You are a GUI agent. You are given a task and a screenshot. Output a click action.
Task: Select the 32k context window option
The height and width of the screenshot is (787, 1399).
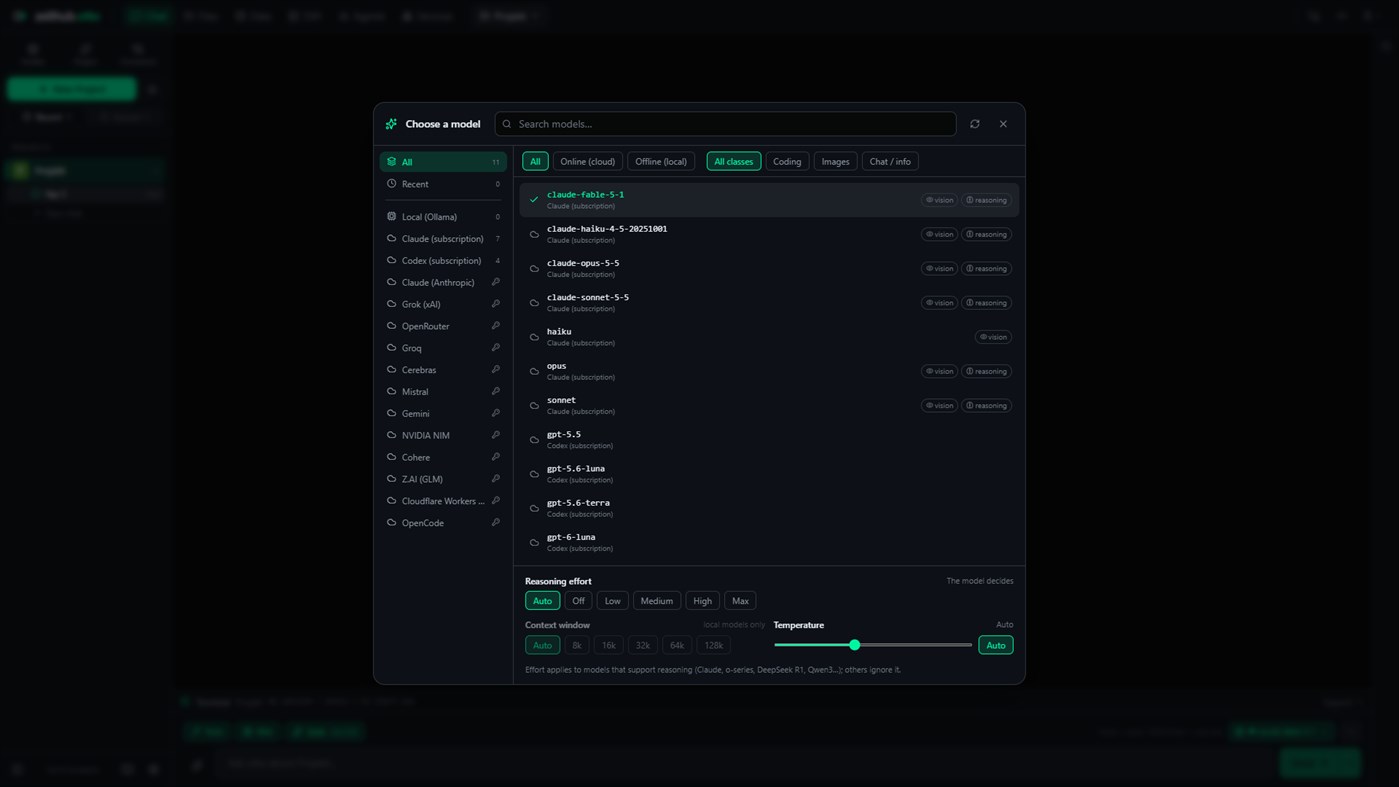point(643,645)
